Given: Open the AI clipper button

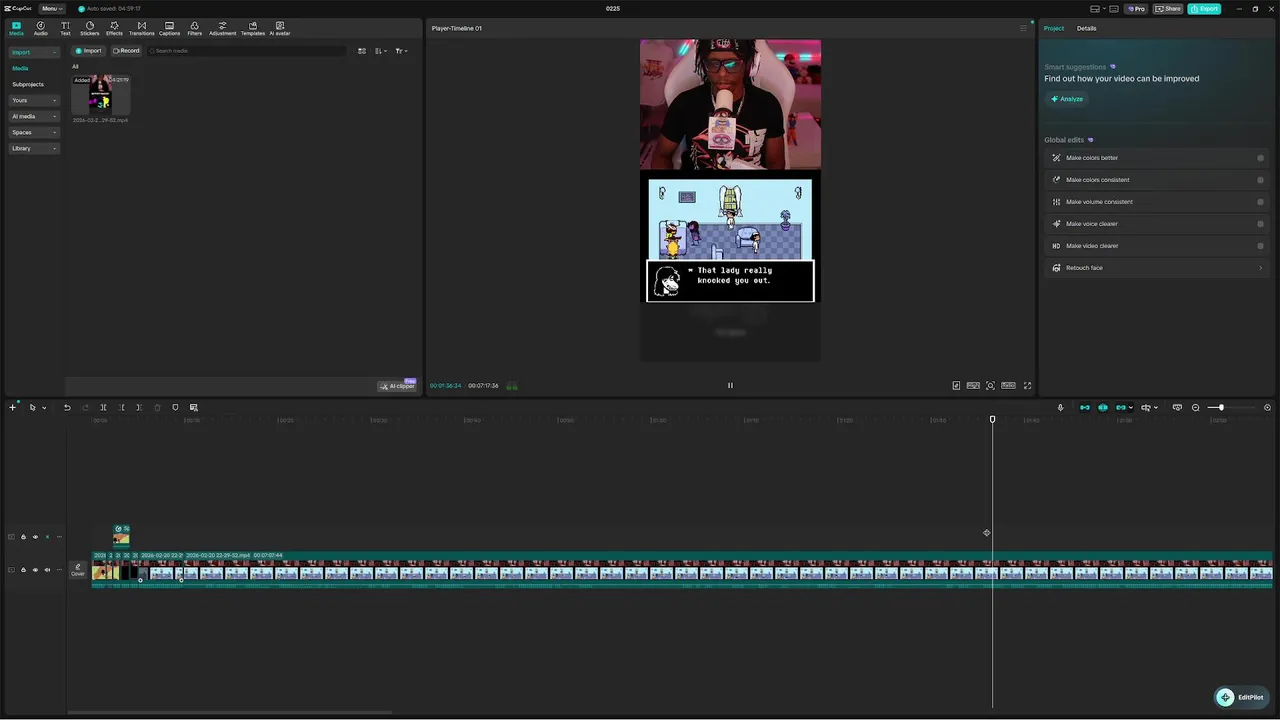Looking at the screenshot, I should (x=398, y=386).
